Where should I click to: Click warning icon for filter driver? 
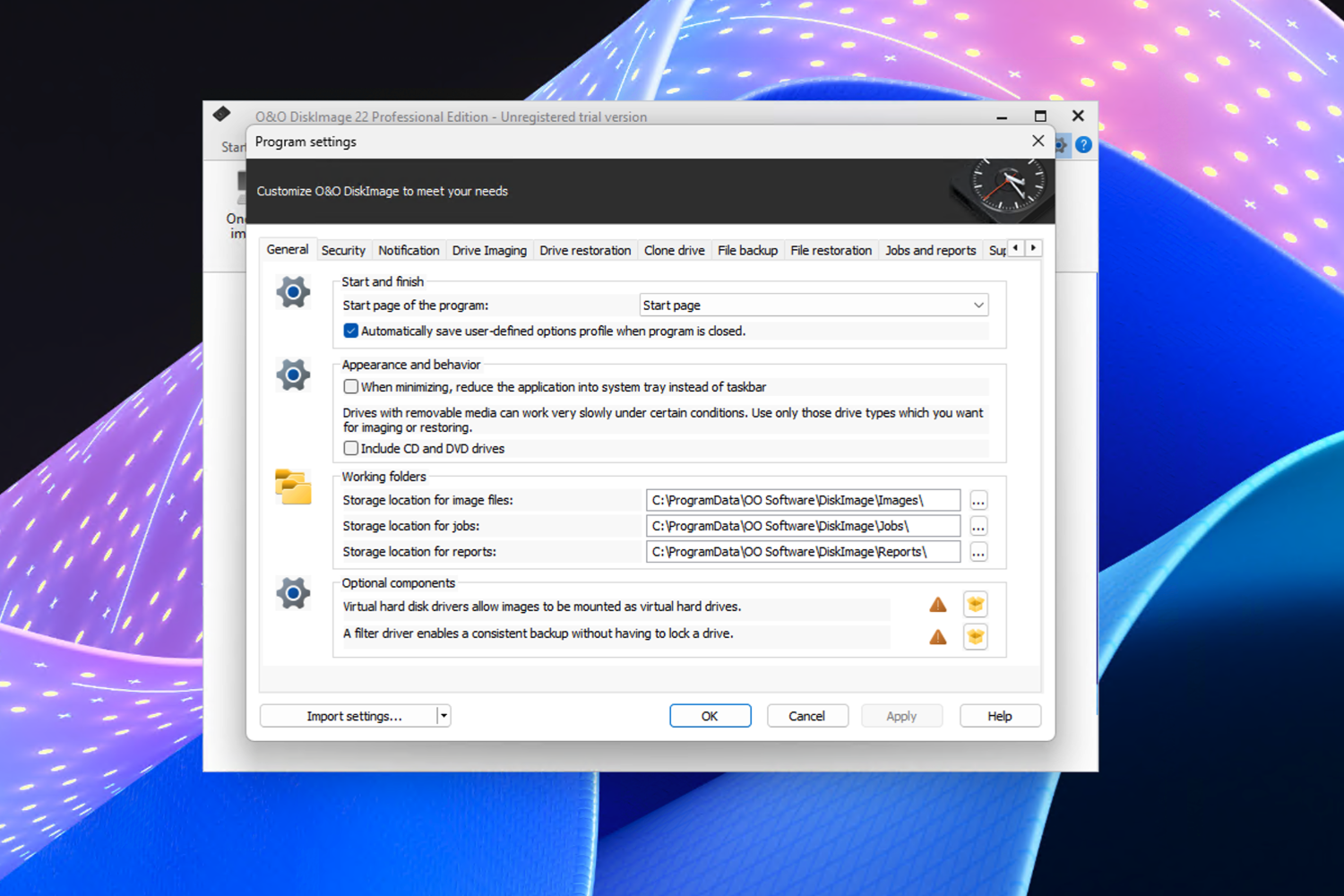point(938,637)
